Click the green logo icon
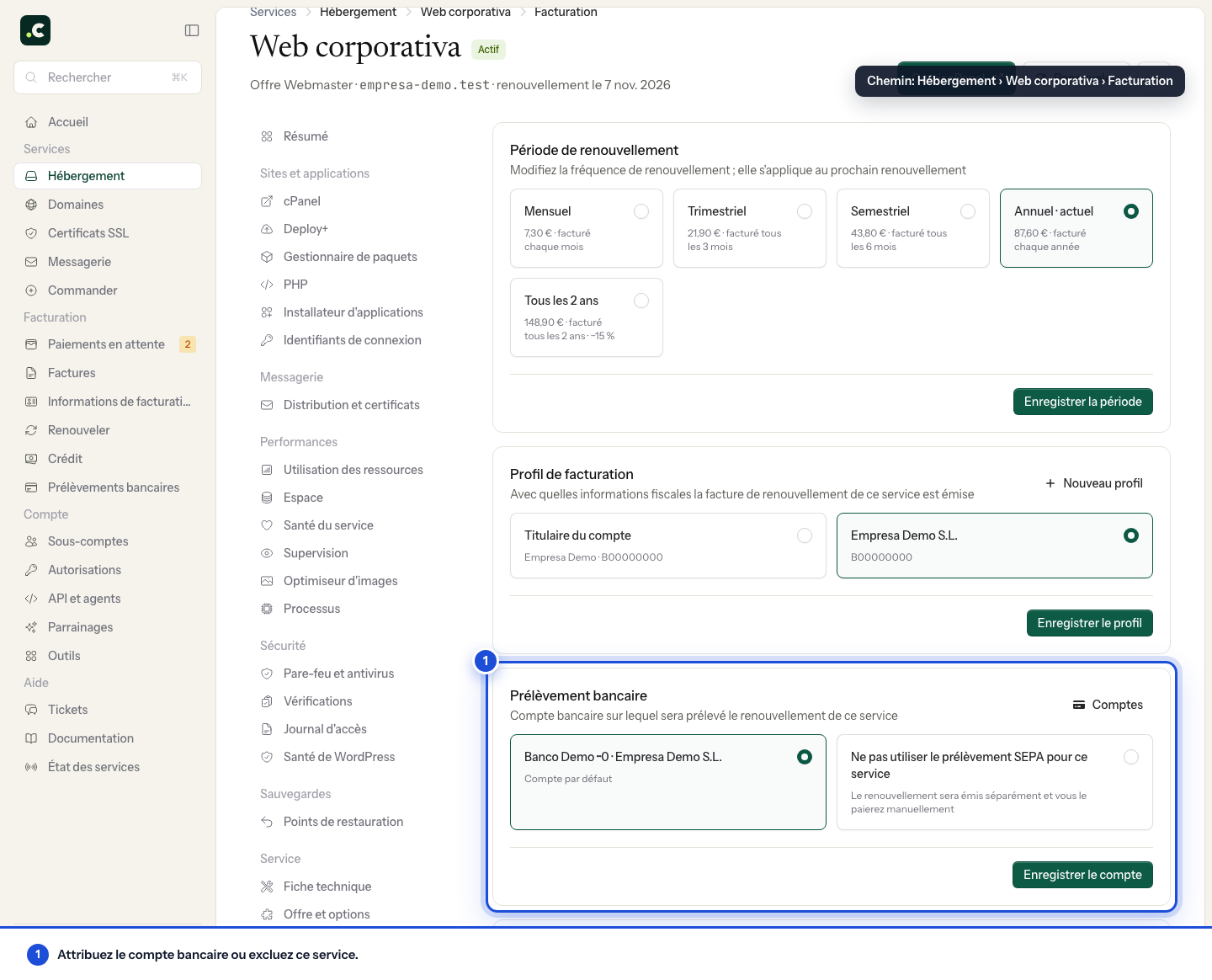Screen dimensions: 1212x980 click(35, 30)
